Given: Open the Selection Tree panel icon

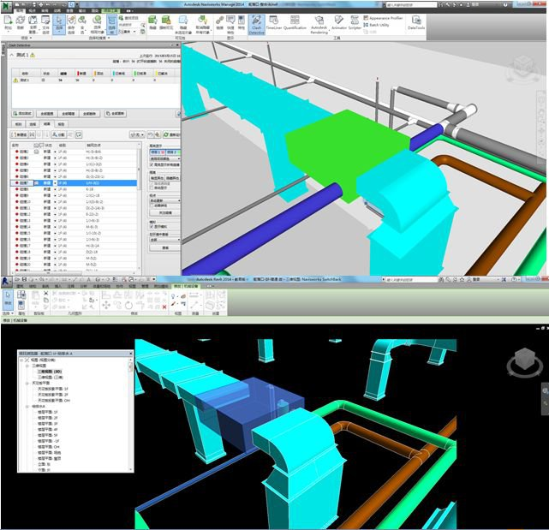Looking at the screenshot, I should tap(112, 25).
